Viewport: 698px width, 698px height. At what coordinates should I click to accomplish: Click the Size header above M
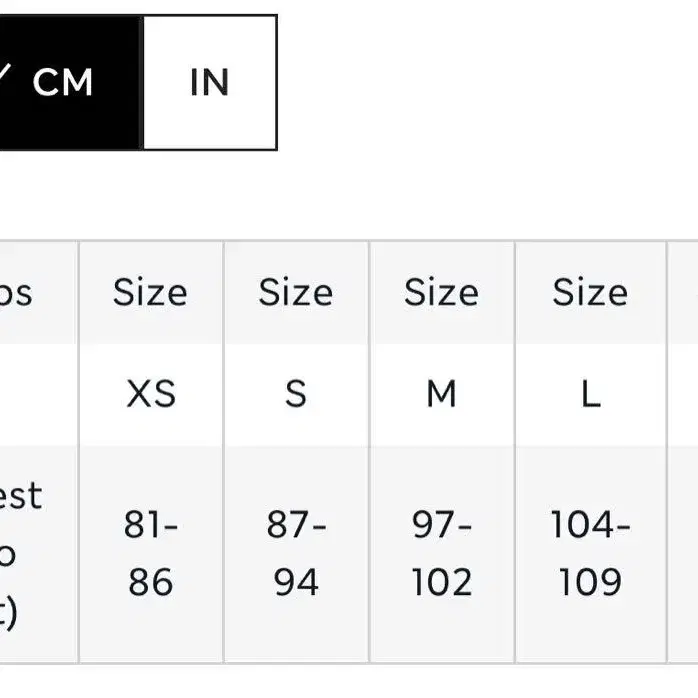[442, 292]
